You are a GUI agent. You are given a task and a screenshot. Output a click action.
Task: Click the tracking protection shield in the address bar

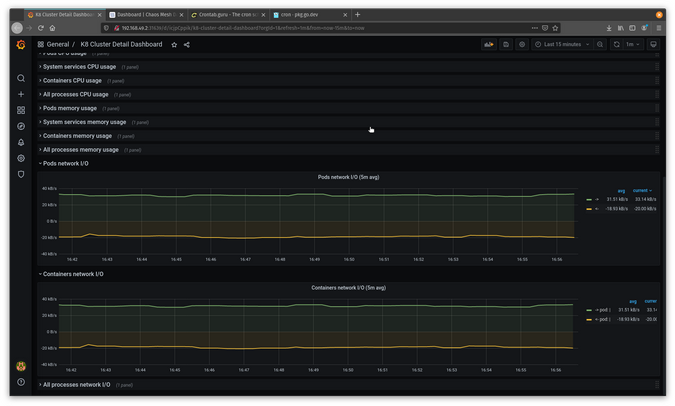pos(106,28)
